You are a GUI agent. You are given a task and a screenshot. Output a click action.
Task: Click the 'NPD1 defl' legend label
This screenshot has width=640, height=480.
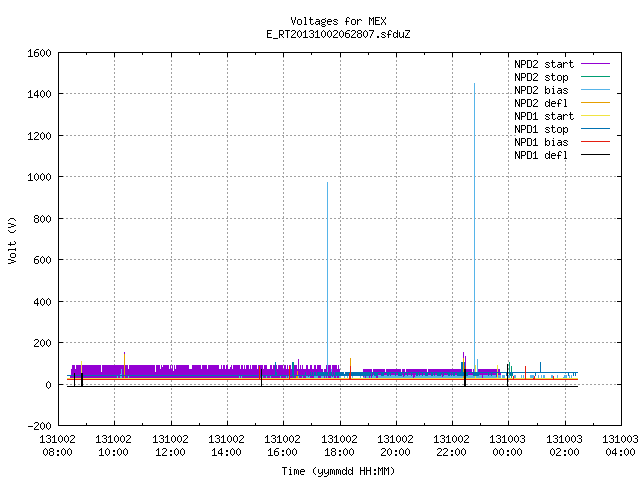(541, 156)
